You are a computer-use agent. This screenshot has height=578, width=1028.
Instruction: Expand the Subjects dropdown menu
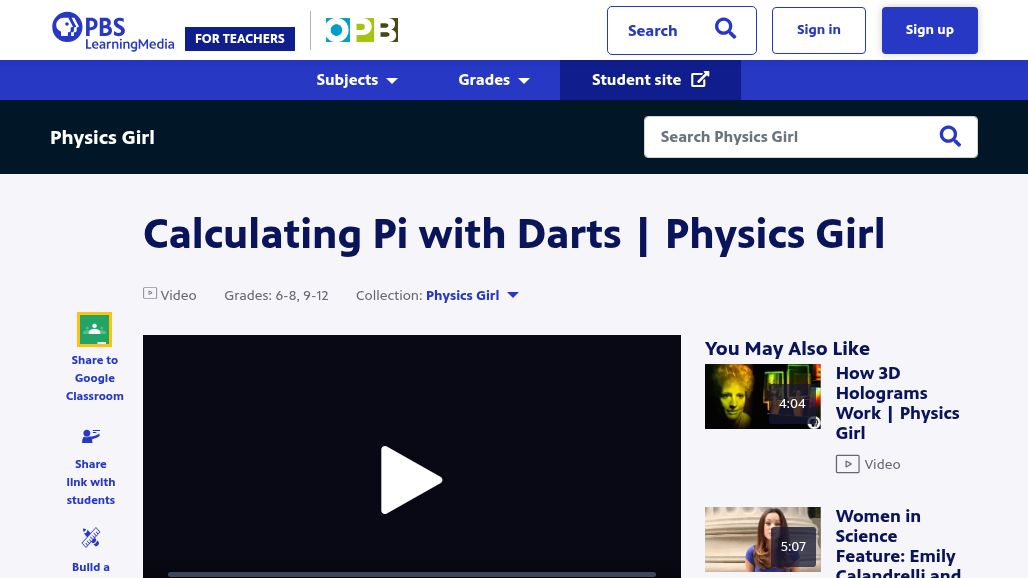pos(357,80)
